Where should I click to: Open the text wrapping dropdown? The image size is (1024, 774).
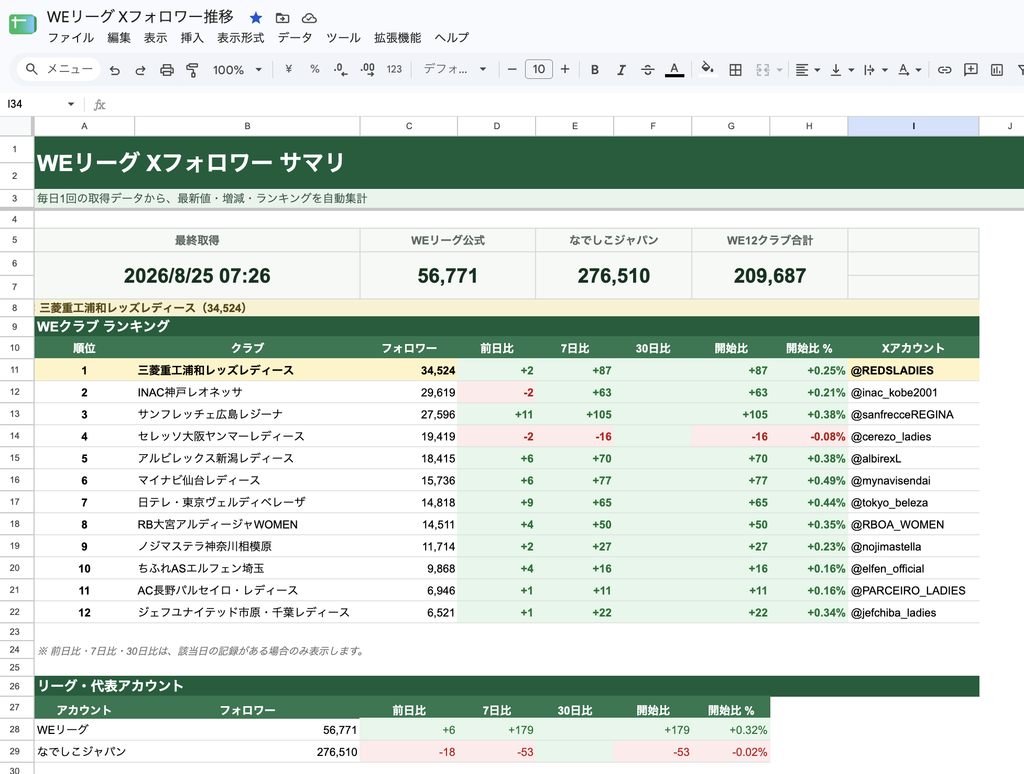(875, 69)
